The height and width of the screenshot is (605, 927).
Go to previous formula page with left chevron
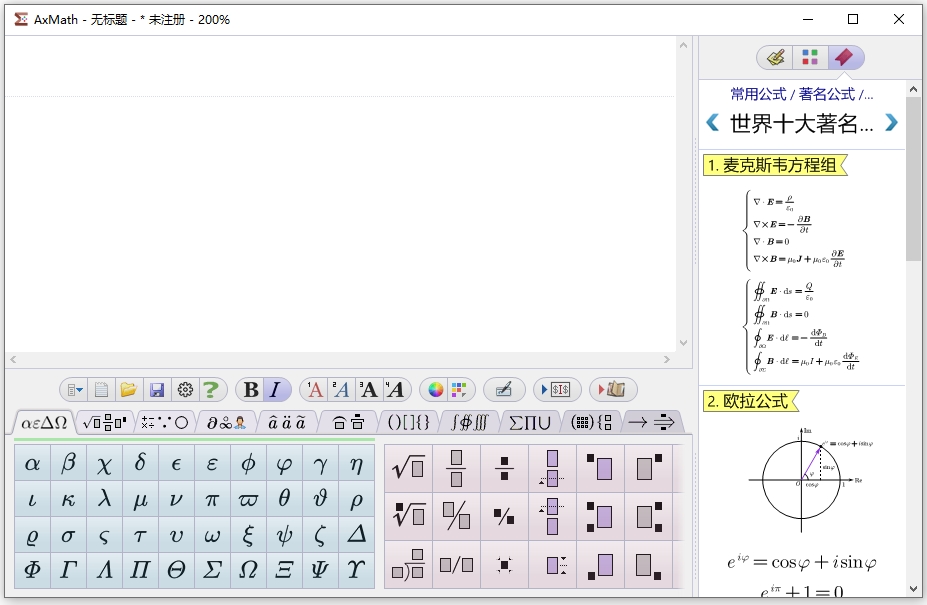(x=712, y=123)
